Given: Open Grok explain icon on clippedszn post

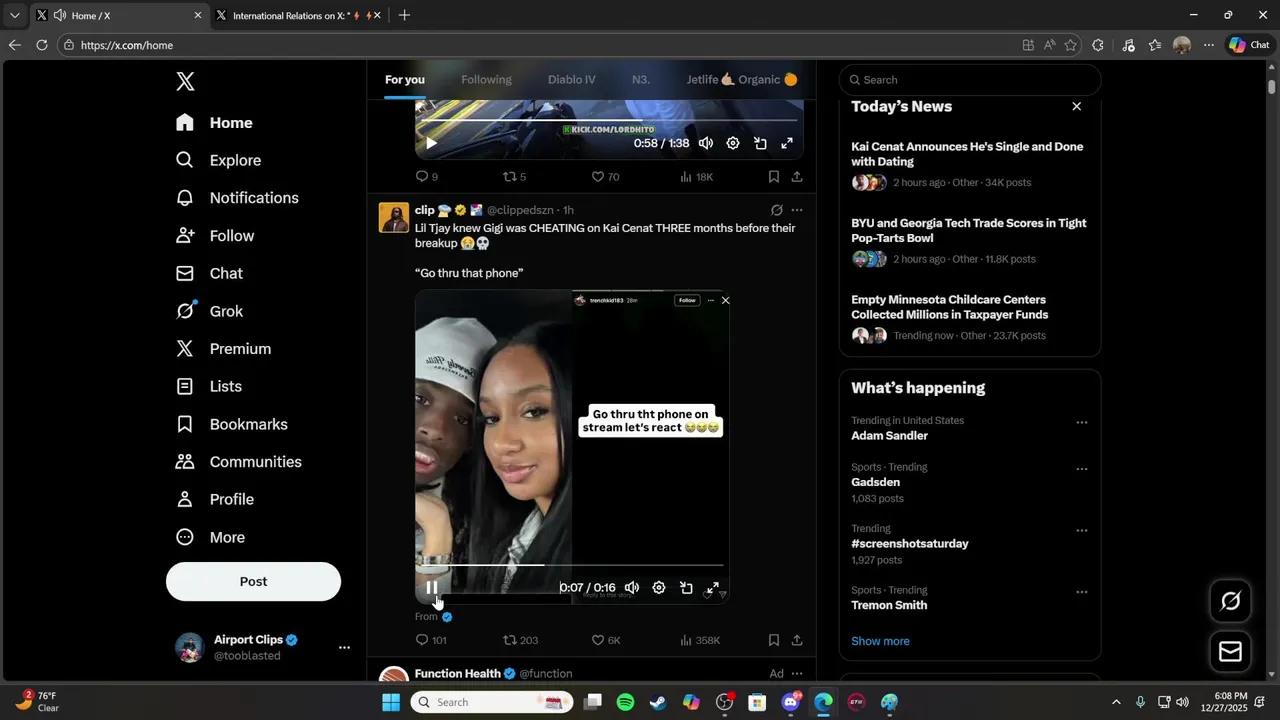Looking at the screenshot, I should click(776, 210).
